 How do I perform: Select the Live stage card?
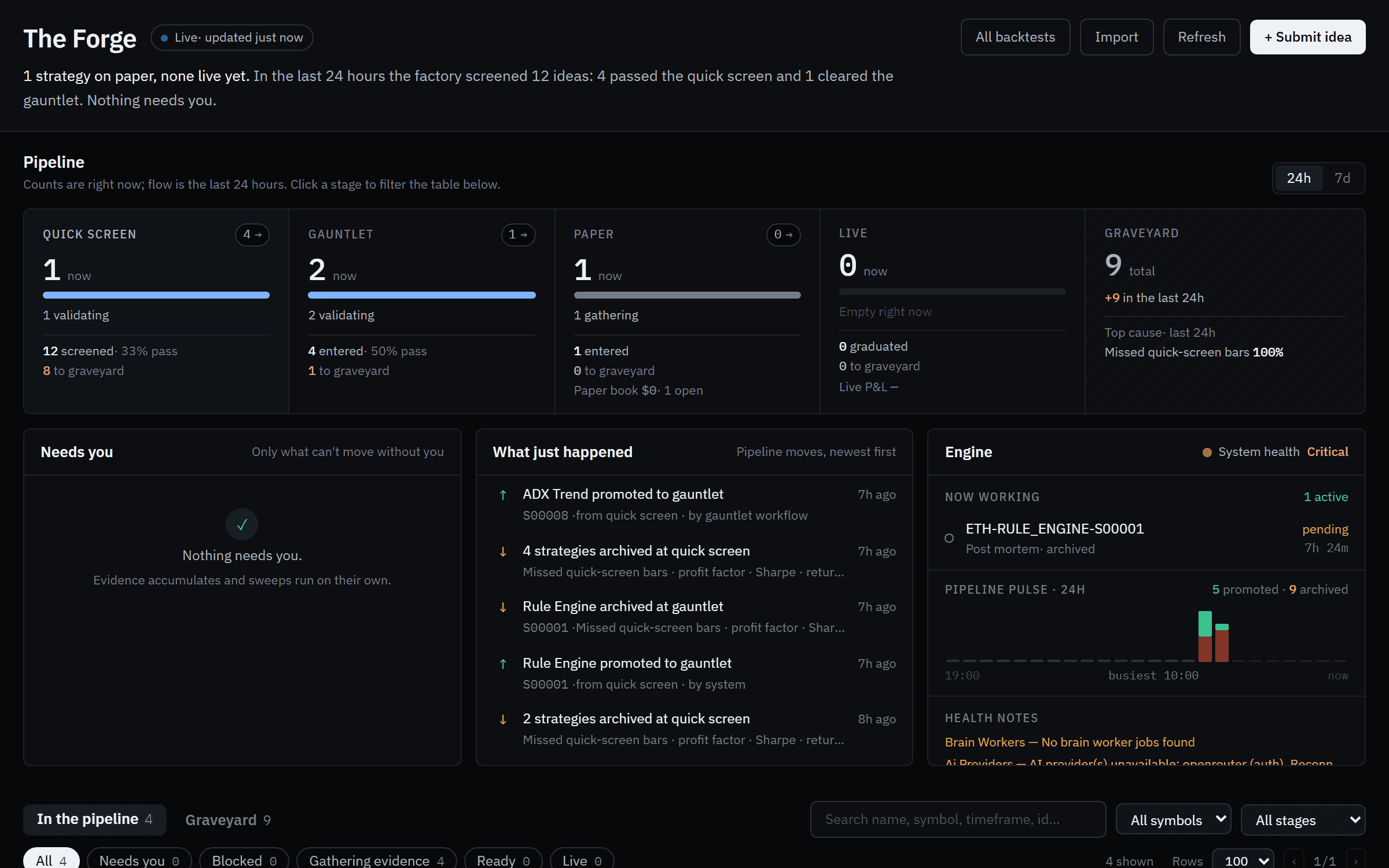click(952, 311)
